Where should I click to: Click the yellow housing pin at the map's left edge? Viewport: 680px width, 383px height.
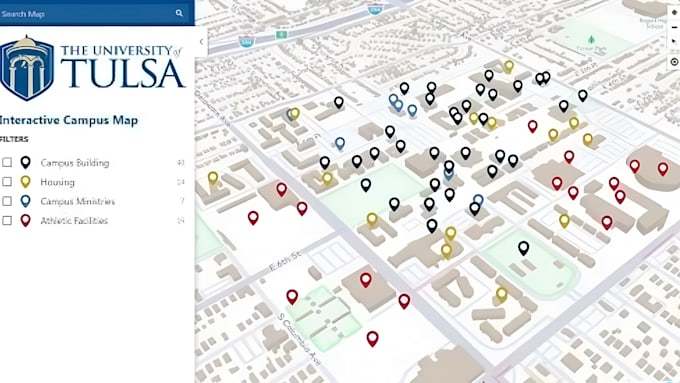tap(213, 178)
